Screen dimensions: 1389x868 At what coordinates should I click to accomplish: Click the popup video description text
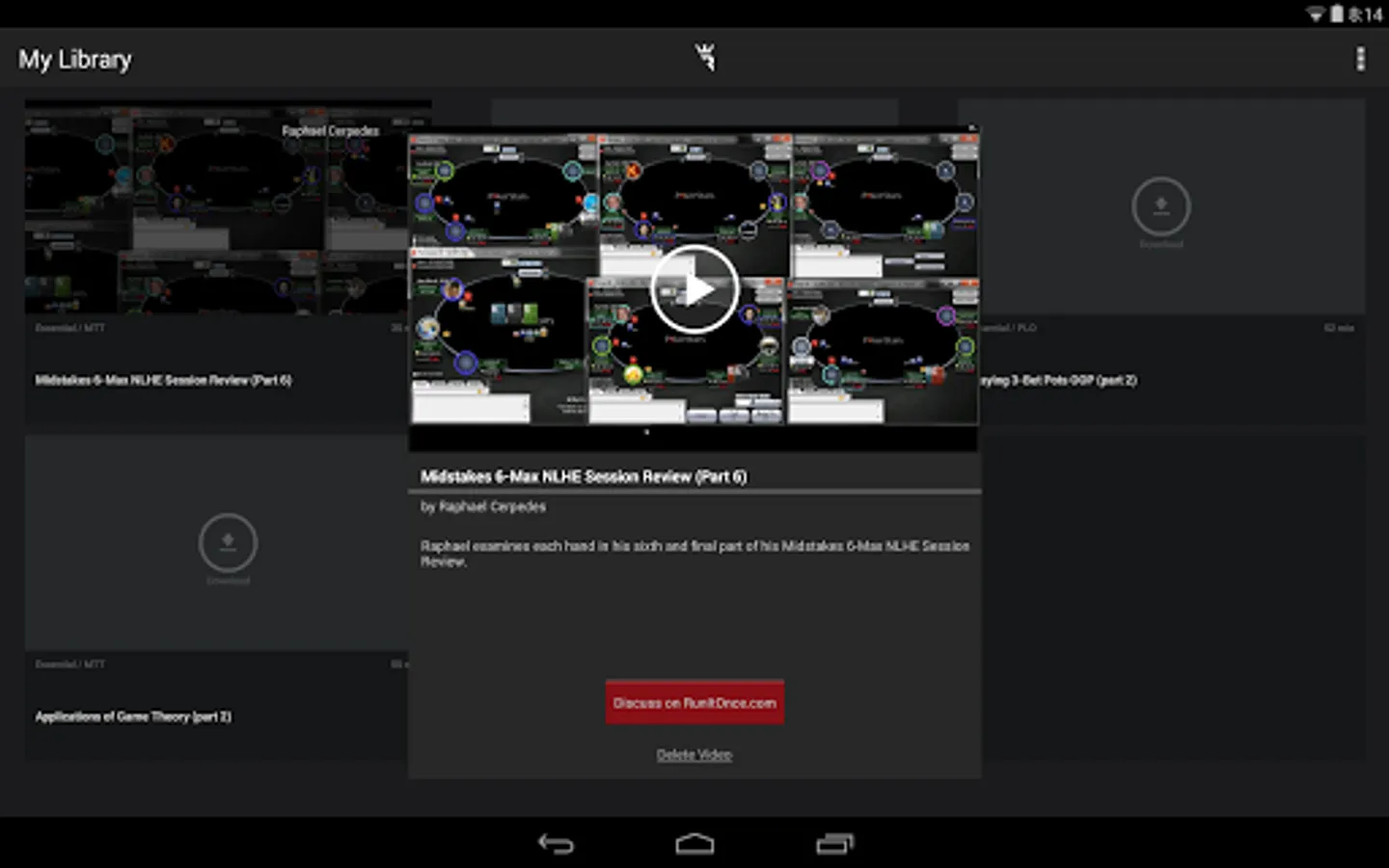click(x=694, y=554)
